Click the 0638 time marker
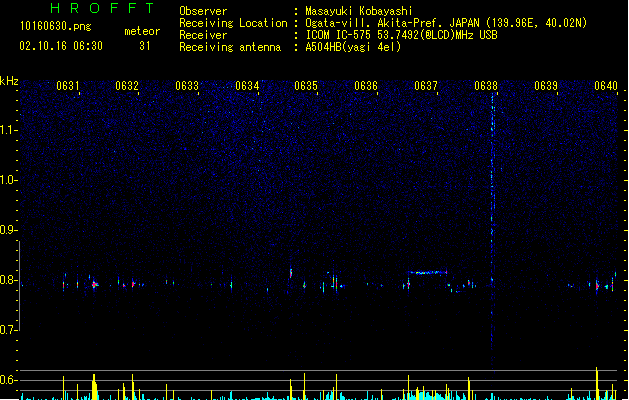629x400 pixels. pos(486,86)
